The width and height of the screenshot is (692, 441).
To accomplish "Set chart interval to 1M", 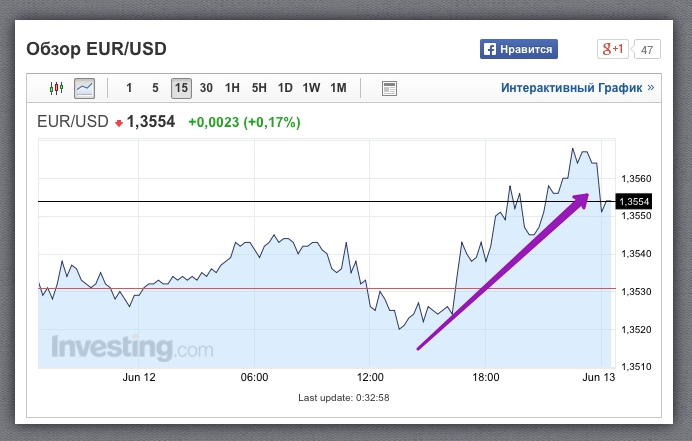I will pos(338,88).
